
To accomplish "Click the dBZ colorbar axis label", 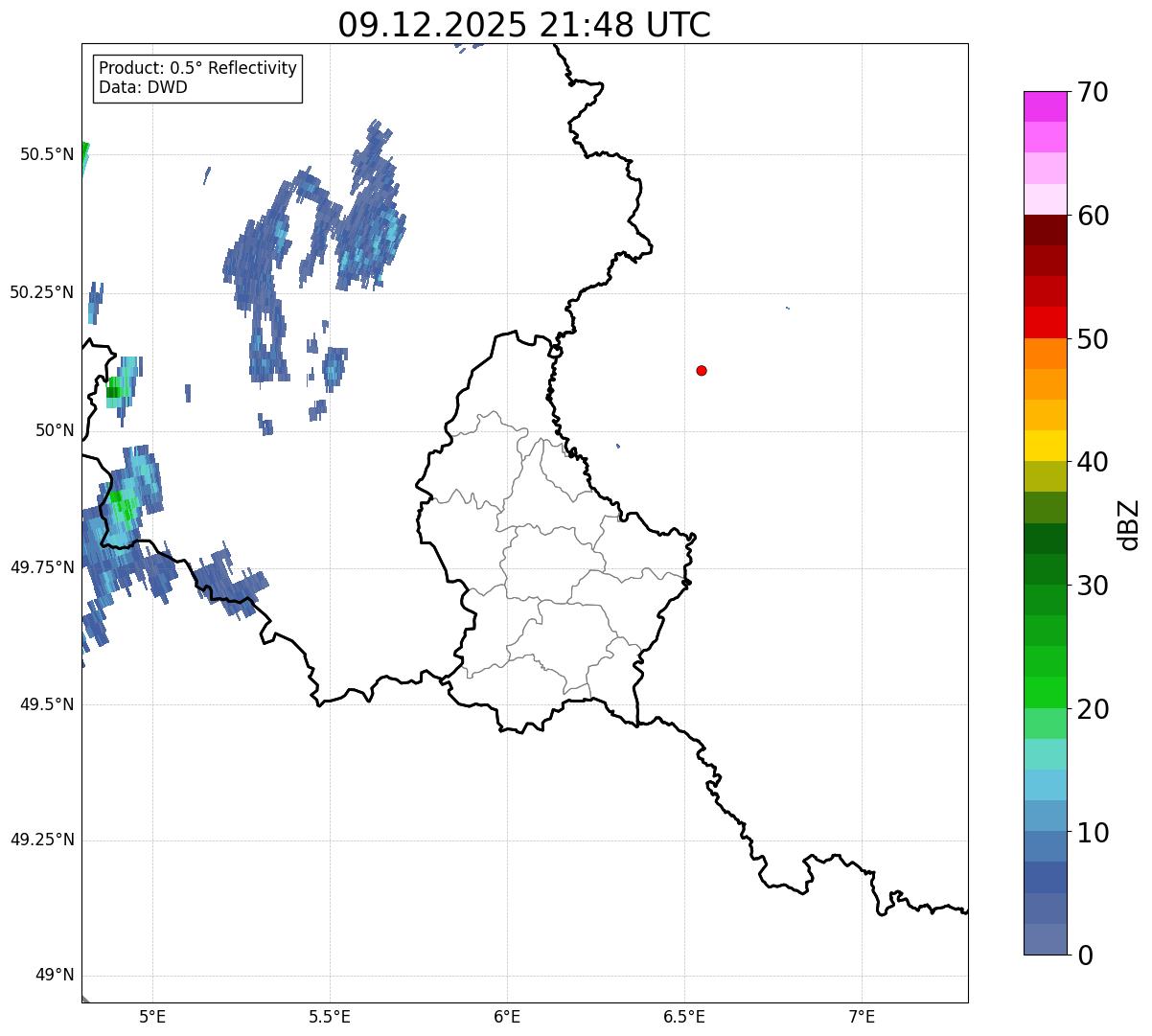I will (x=1129, y=523).
